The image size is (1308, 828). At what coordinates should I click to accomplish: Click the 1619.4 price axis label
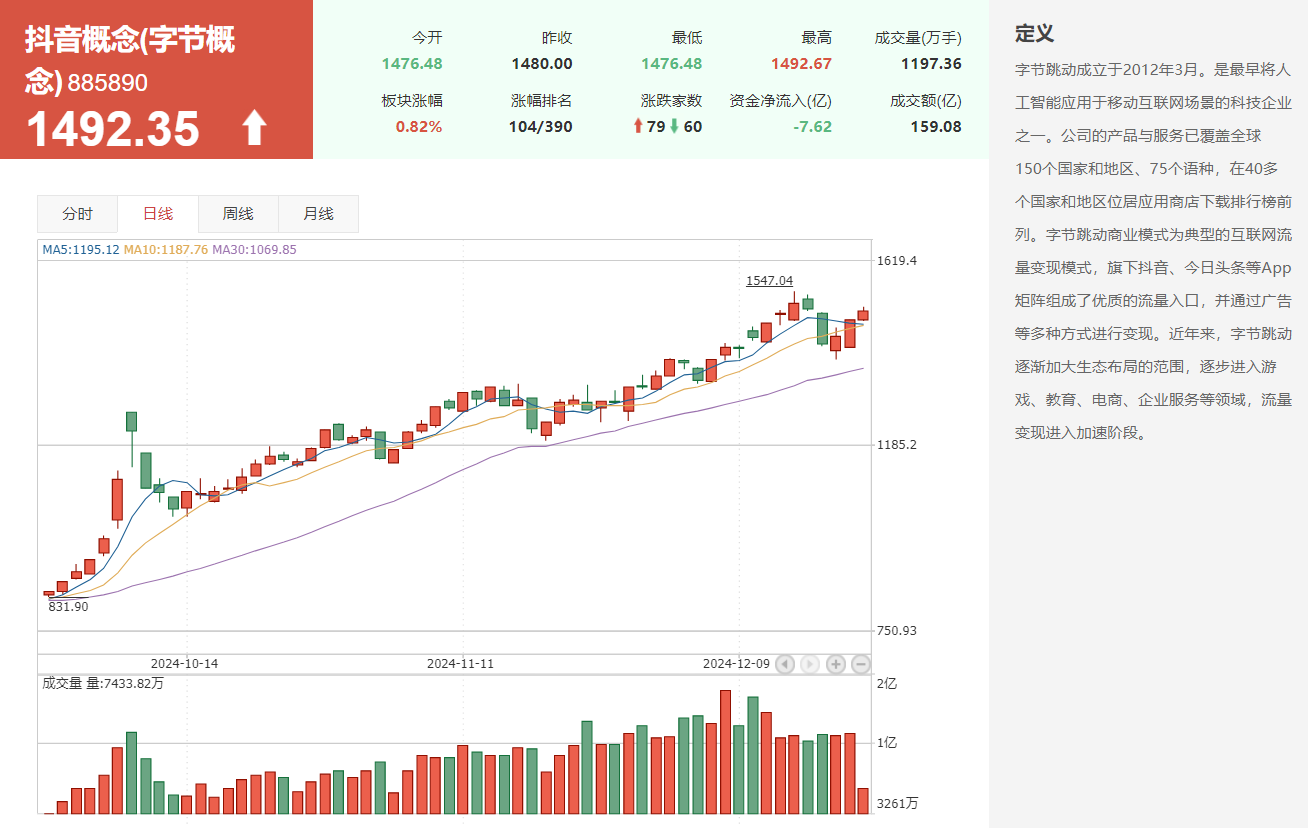pos(897,261)
